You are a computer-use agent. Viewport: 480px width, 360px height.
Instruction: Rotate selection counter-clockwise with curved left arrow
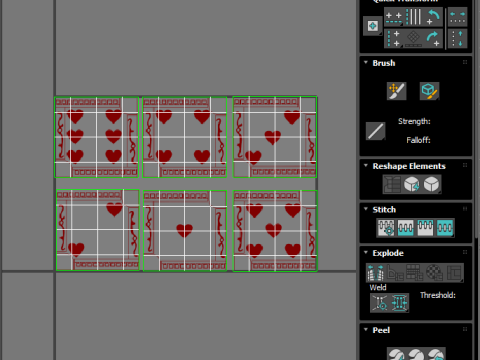(x=433, y=17)
